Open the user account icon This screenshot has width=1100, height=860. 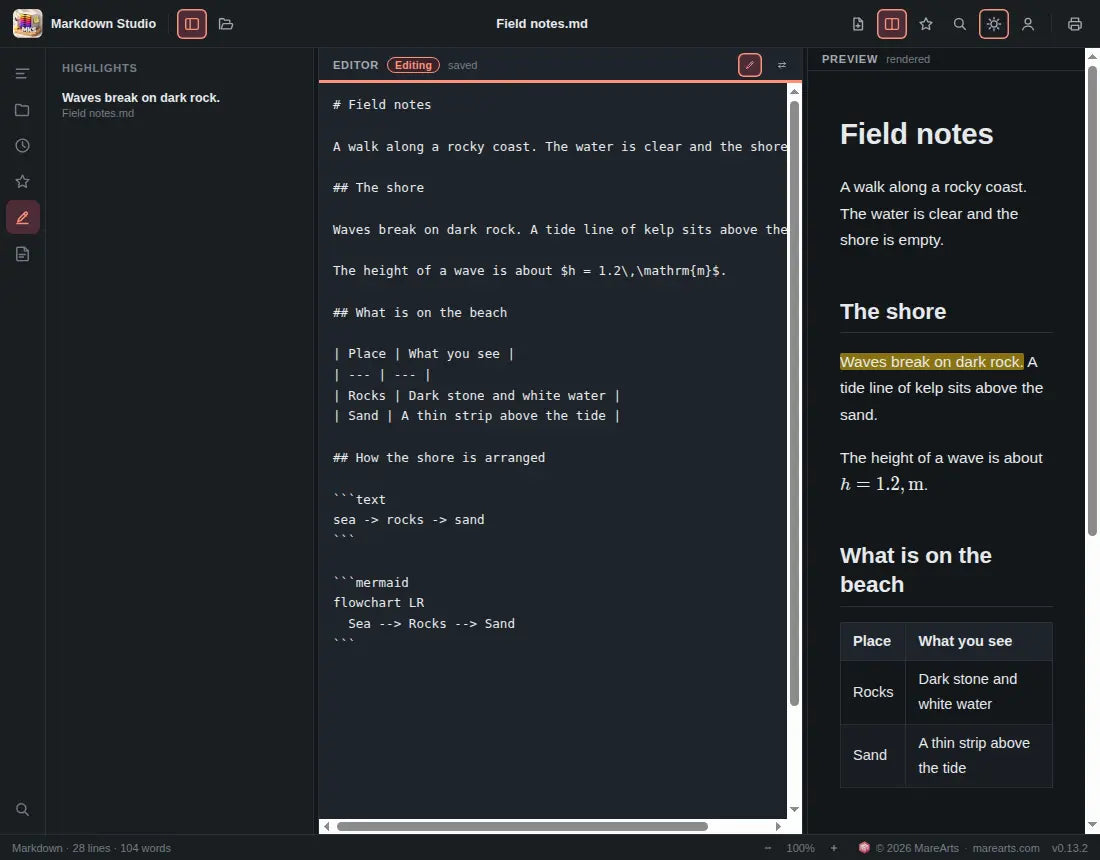click(1028, 24)
